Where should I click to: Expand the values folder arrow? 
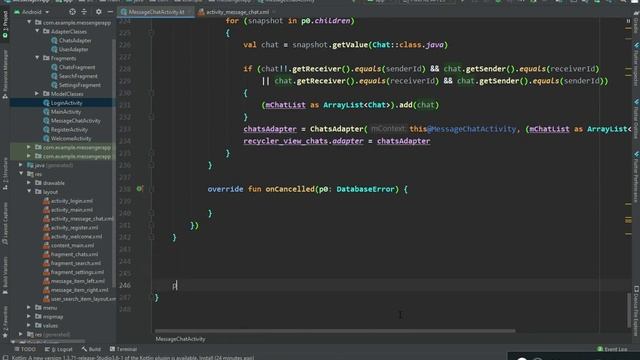pos(29,325)
